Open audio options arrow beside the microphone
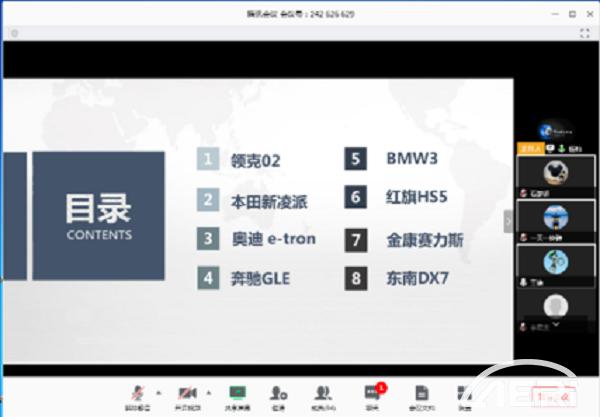Screen dimensions: 600x417 pos(157,392)
